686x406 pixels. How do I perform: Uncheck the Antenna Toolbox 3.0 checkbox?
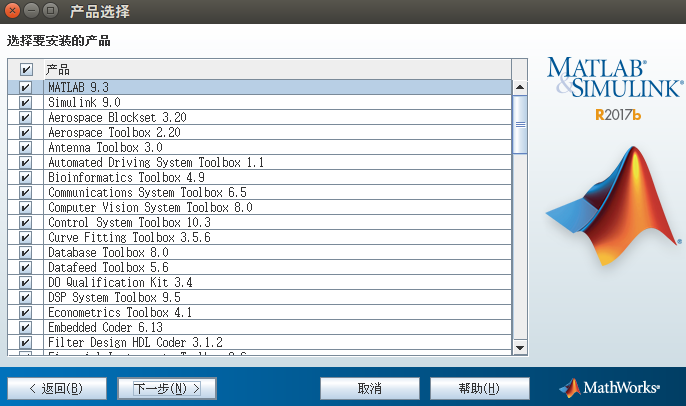[25, 147]
